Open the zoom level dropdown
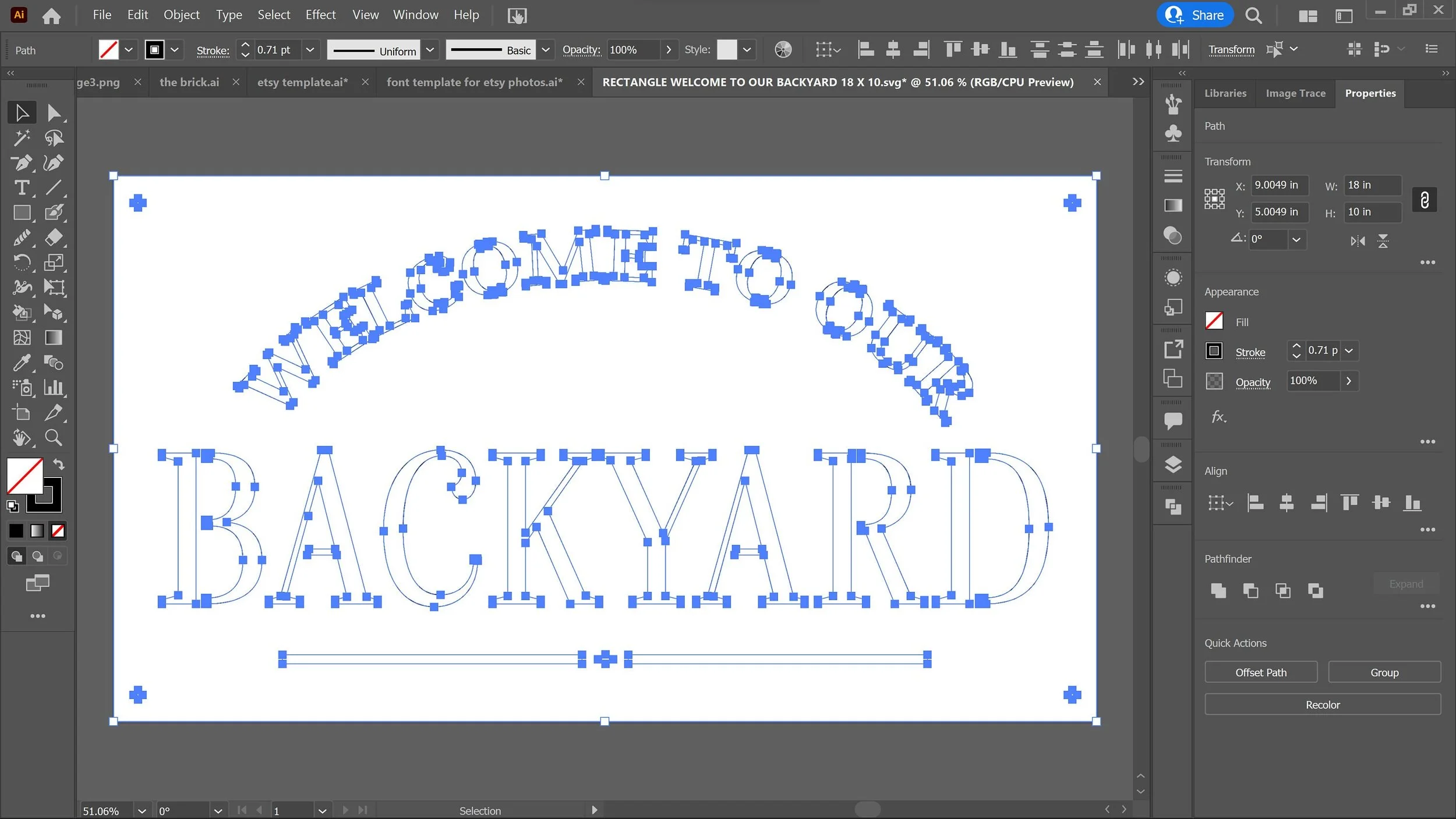1456x819 pixels. pyautogui.click(x=142, y=810)
